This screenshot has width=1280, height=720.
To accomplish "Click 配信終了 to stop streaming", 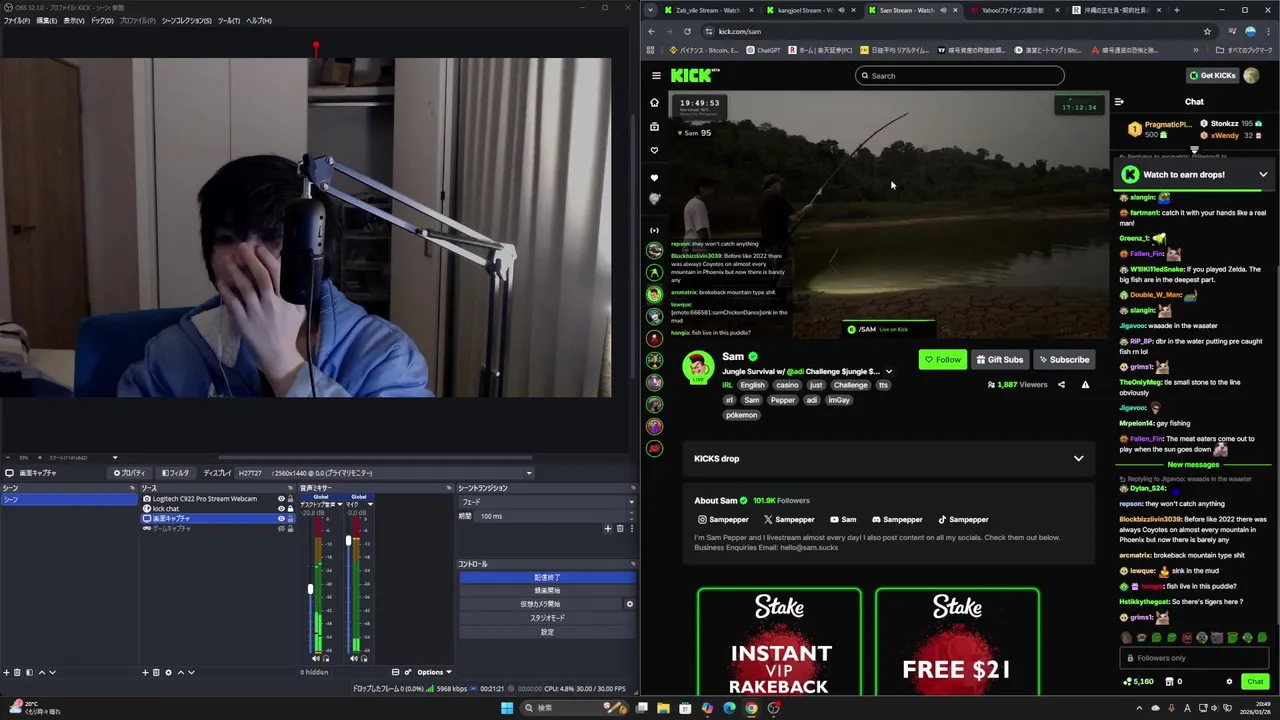I will (547, 577).
